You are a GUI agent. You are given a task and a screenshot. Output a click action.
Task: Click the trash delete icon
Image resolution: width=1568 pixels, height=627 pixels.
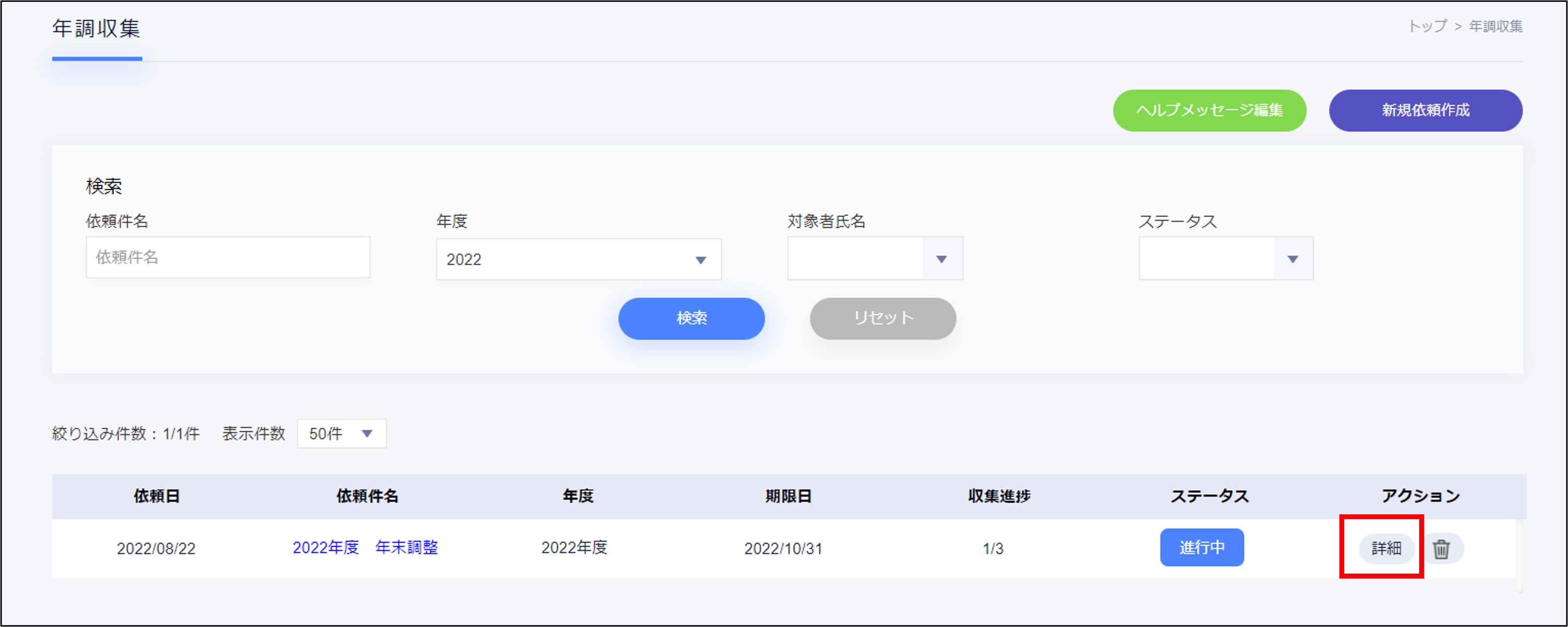click(x=1441, y=549)
